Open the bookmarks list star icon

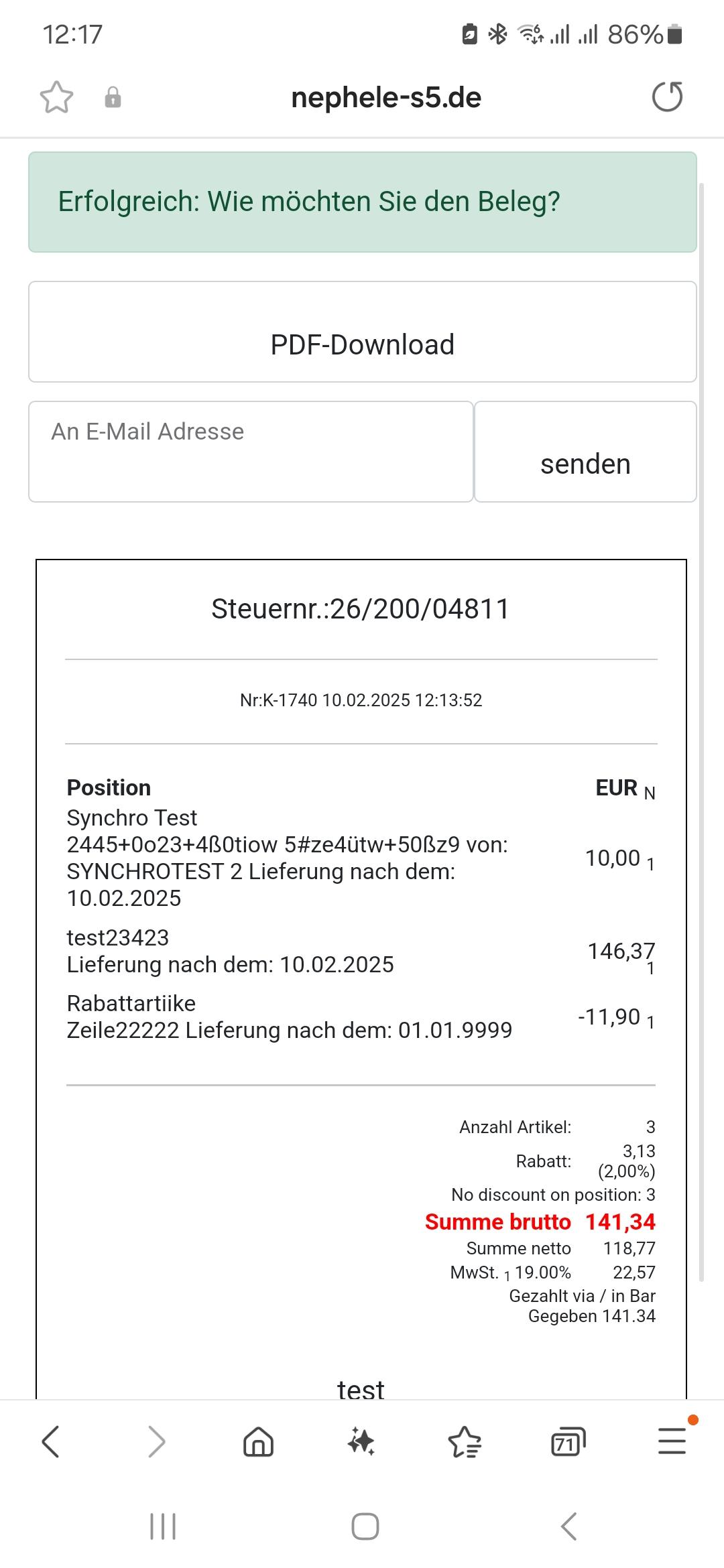[465, 1442]
